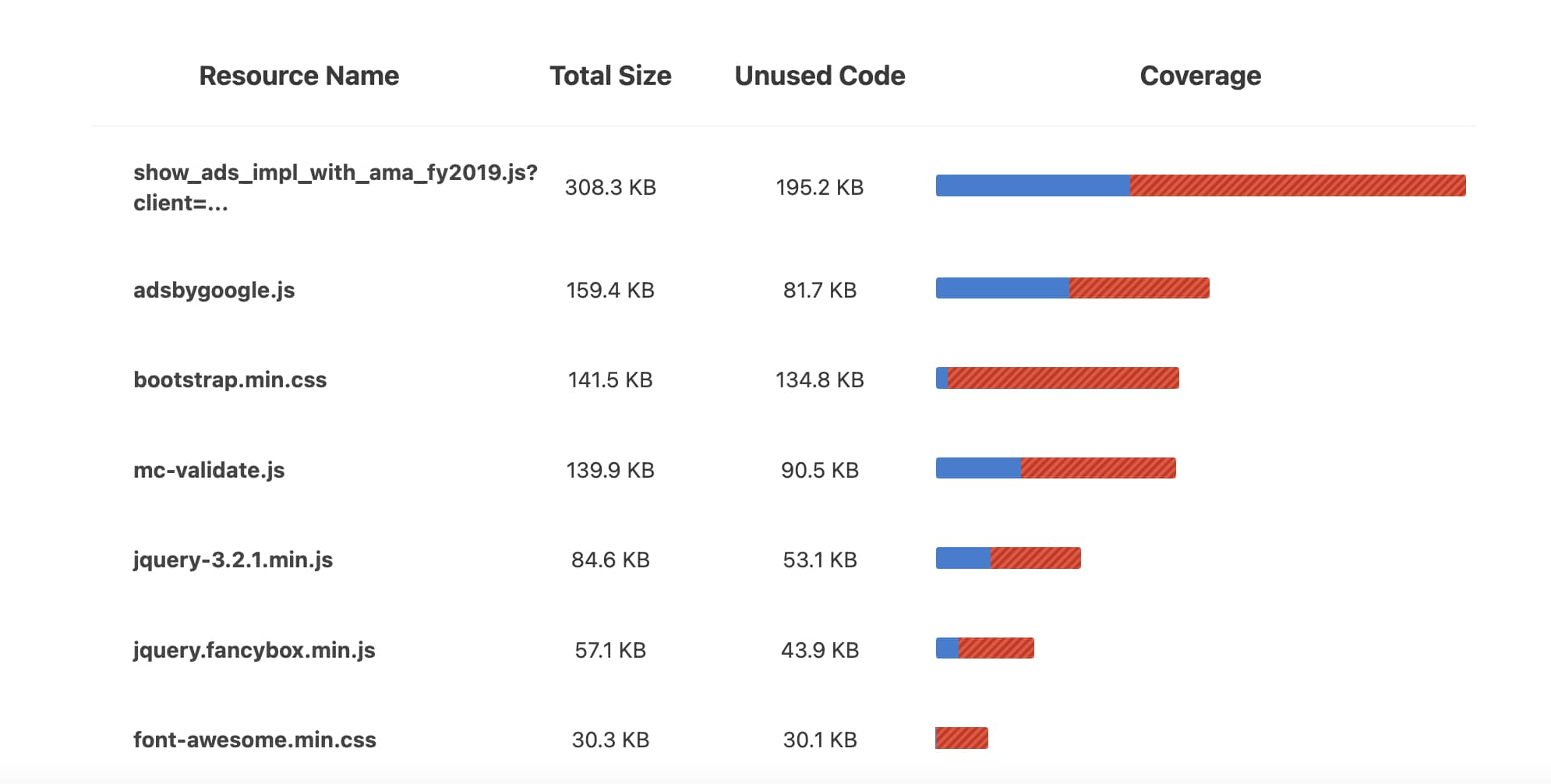Click the Coverage column header
This screenshot has width=1551, height=784.
point(1200,76)
